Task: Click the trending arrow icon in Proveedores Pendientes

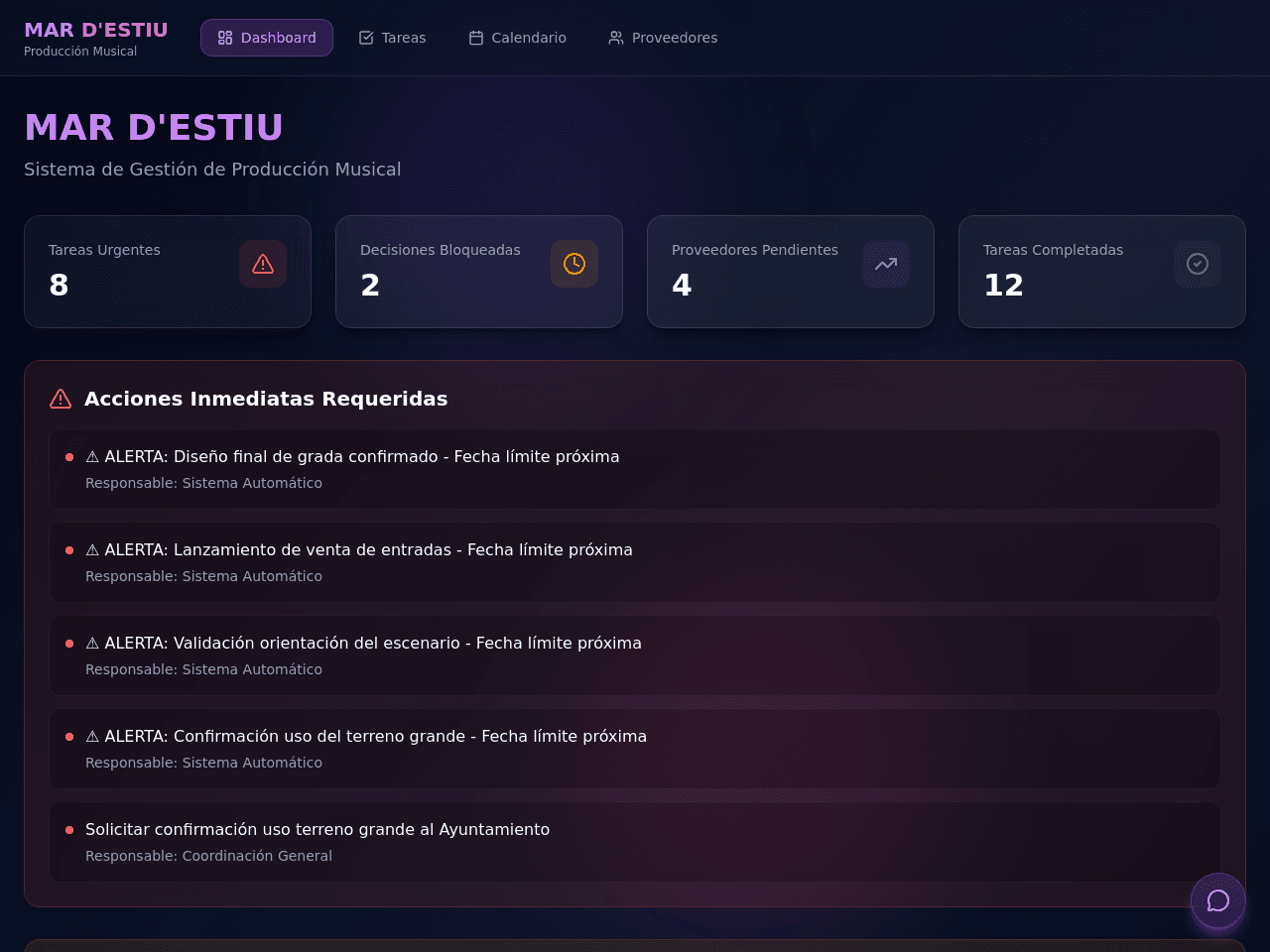Action: (x=886, y=264)
